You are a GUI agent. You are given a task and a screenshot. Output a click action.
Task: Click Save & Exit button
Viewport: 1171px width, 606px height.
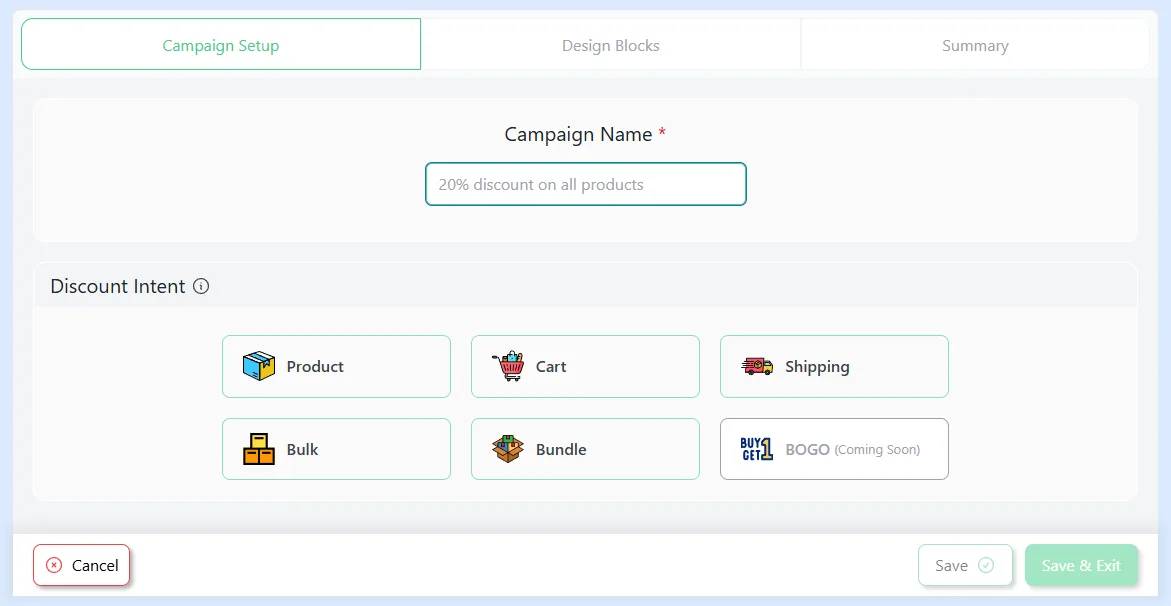[1081, 565]
